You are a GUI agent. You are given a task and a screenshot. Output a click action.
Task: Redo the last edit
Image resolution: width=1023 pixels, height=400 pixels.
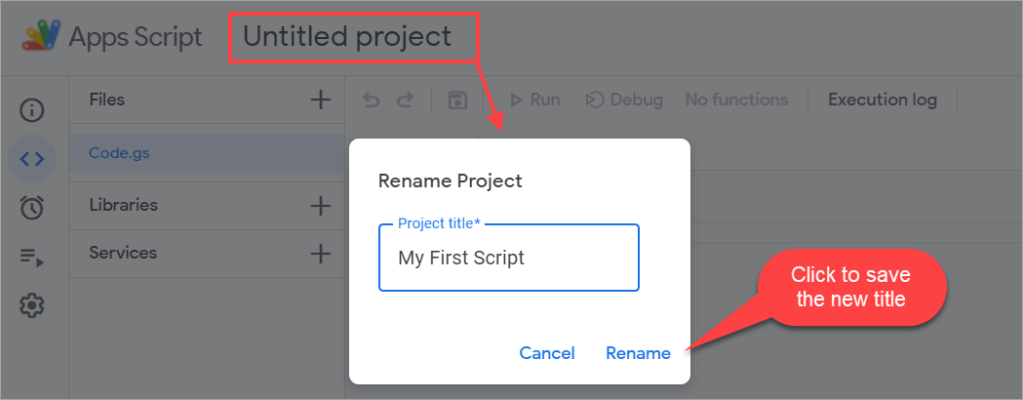click(404, 100)
